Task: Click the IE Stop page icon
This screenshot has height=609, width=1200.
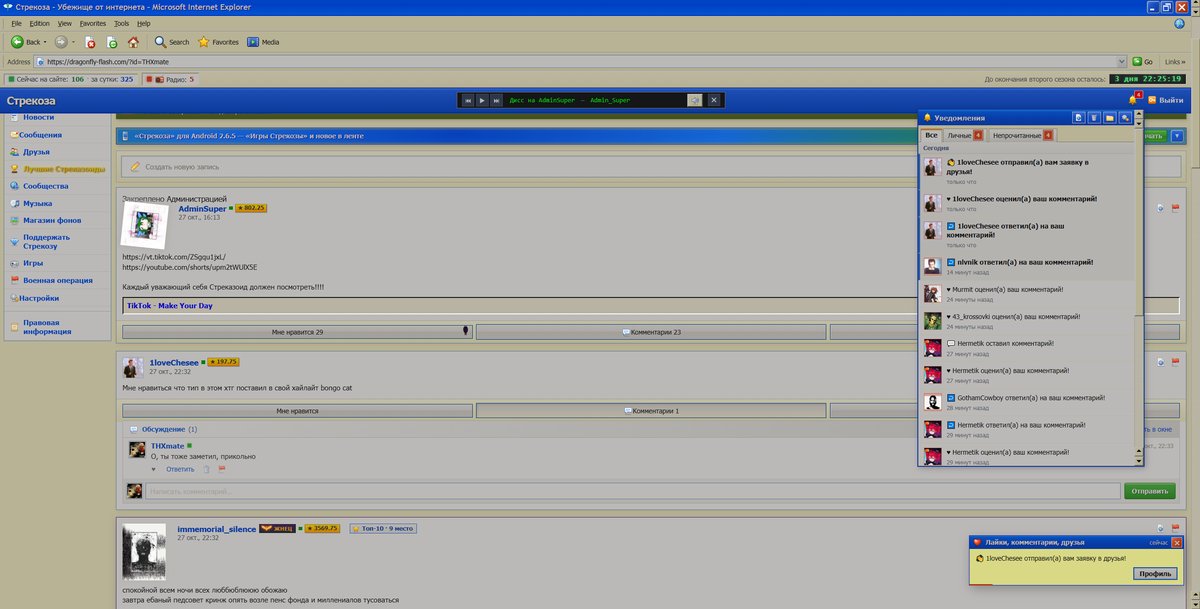Action: 90,42
